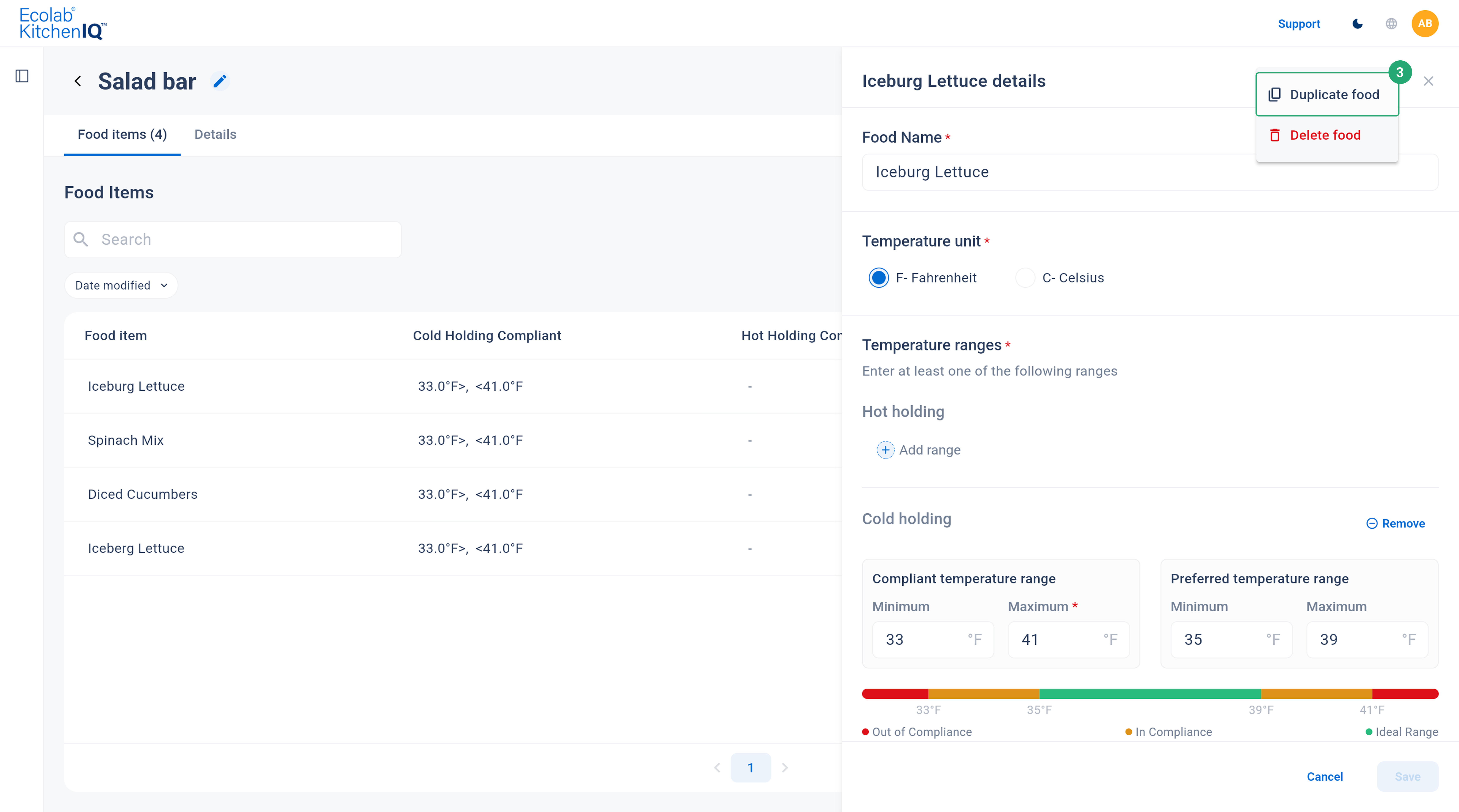
Task: Click the food items Search field
Action: click(233, 240)
